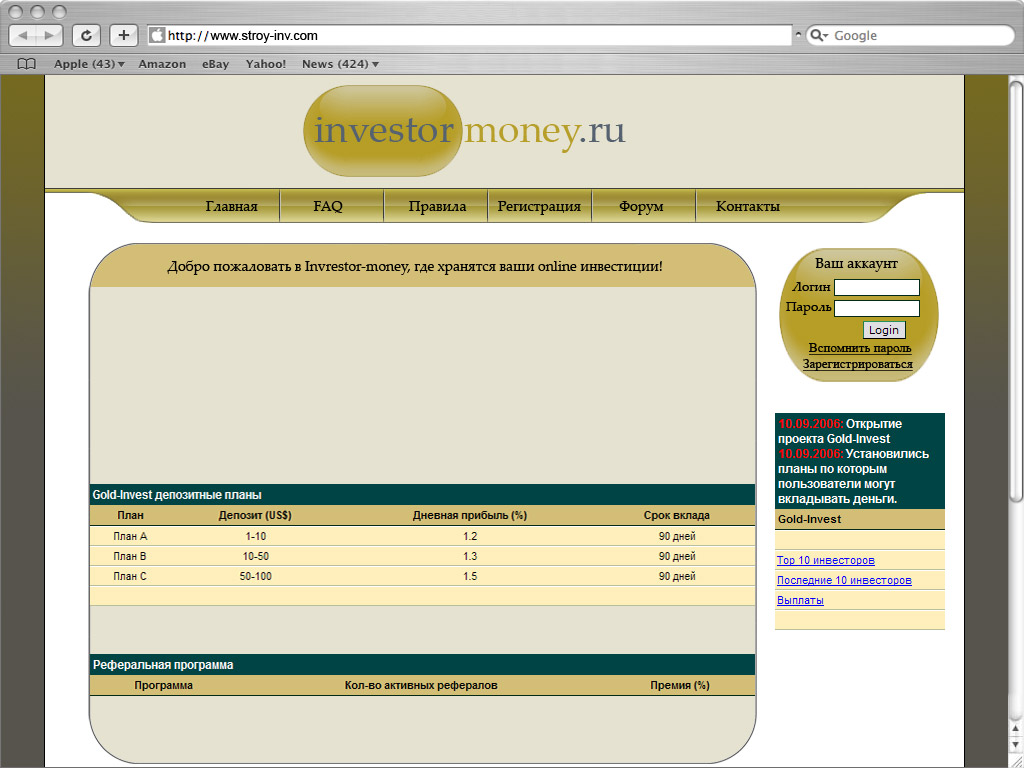Click the Google search magnifier icon
This screenshot has height=768, width=1024.
pyautogui.click(x=815, y=35)
